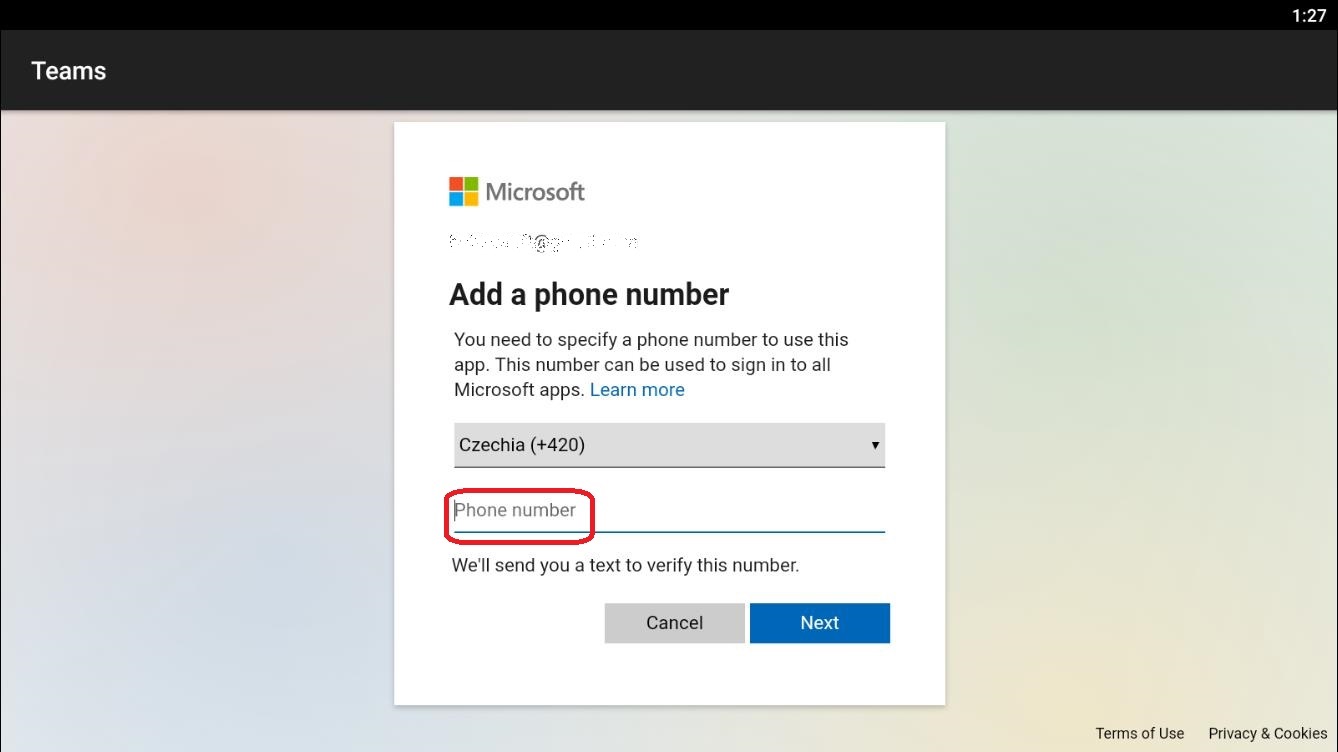
Task: Open the Learn more link
Action: click(x=637, y=390)
